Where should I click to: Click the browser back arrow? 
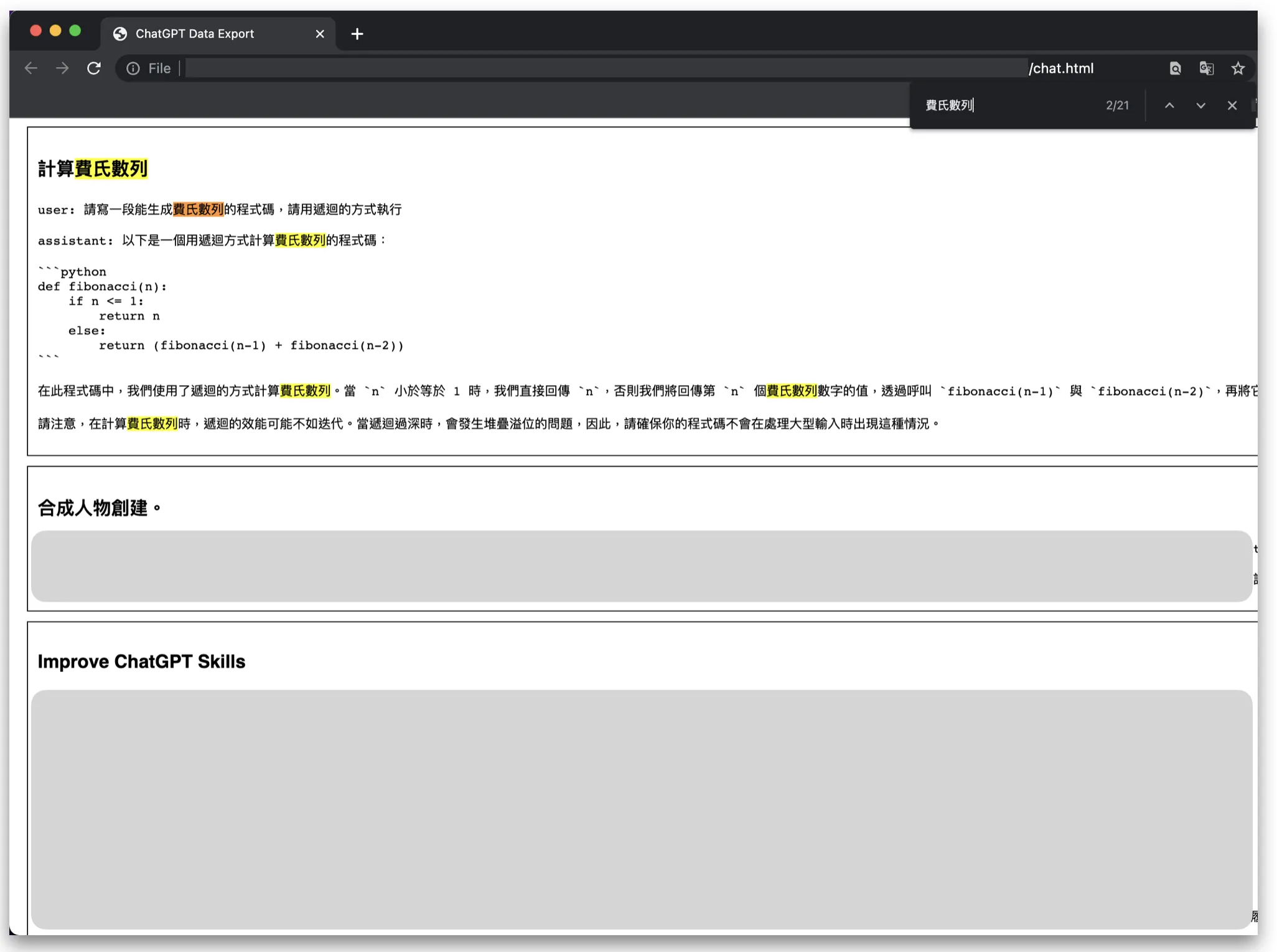tap(30, 68)
